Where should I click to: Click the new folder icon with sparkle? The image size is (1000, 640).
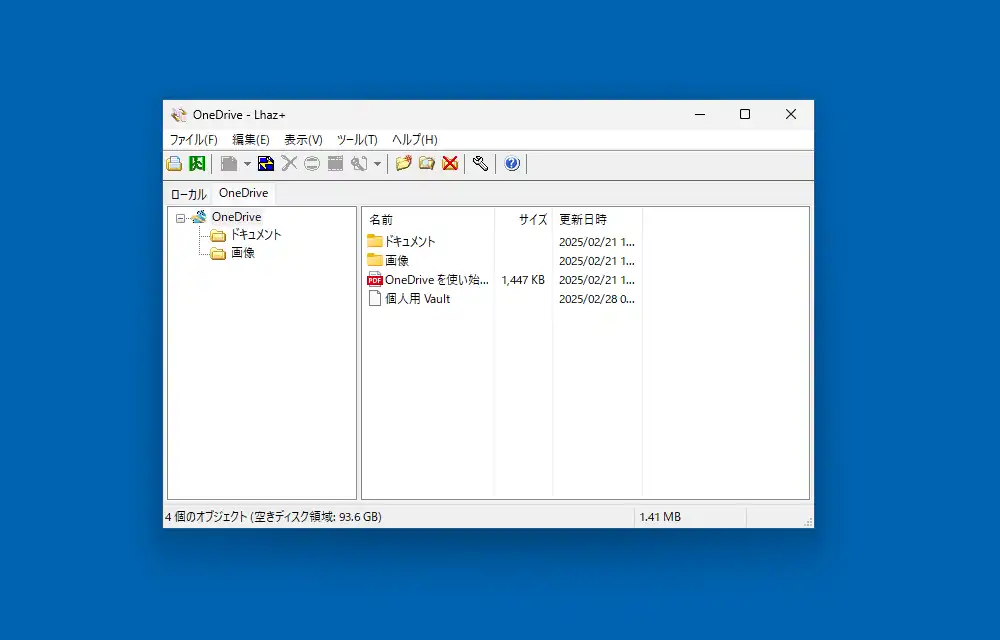(x=403, y=164)
